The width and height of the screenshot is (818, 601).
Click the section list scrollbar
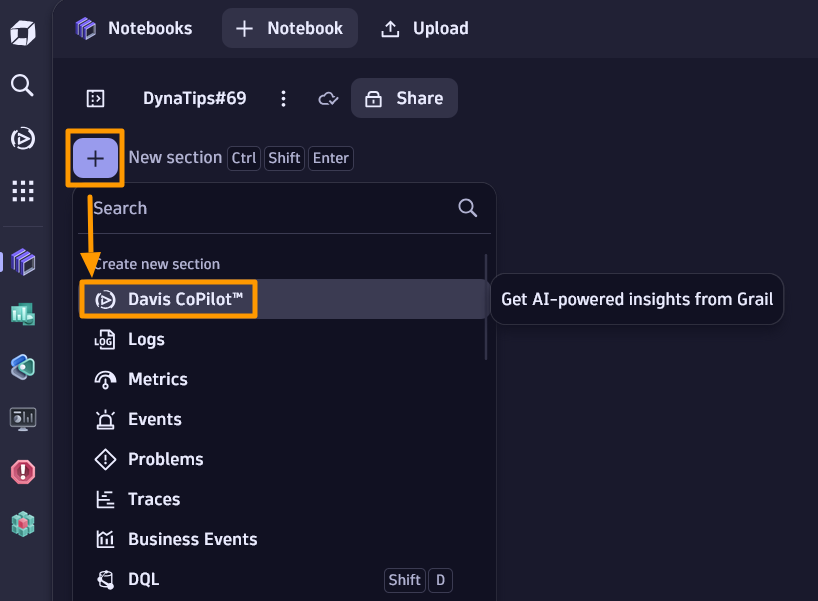486,307
